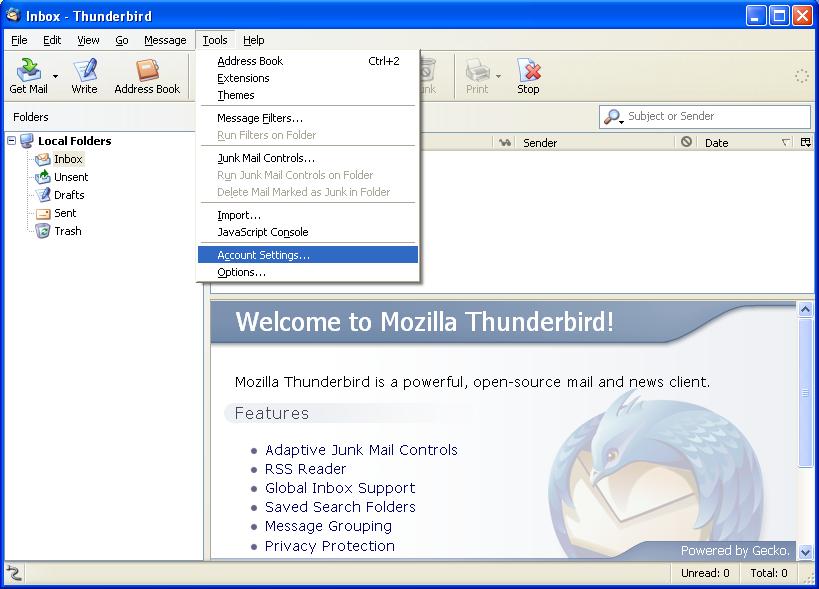Choose Themes from the Tools menu
This screenshot has width=819, height=589.
[308, 96]
